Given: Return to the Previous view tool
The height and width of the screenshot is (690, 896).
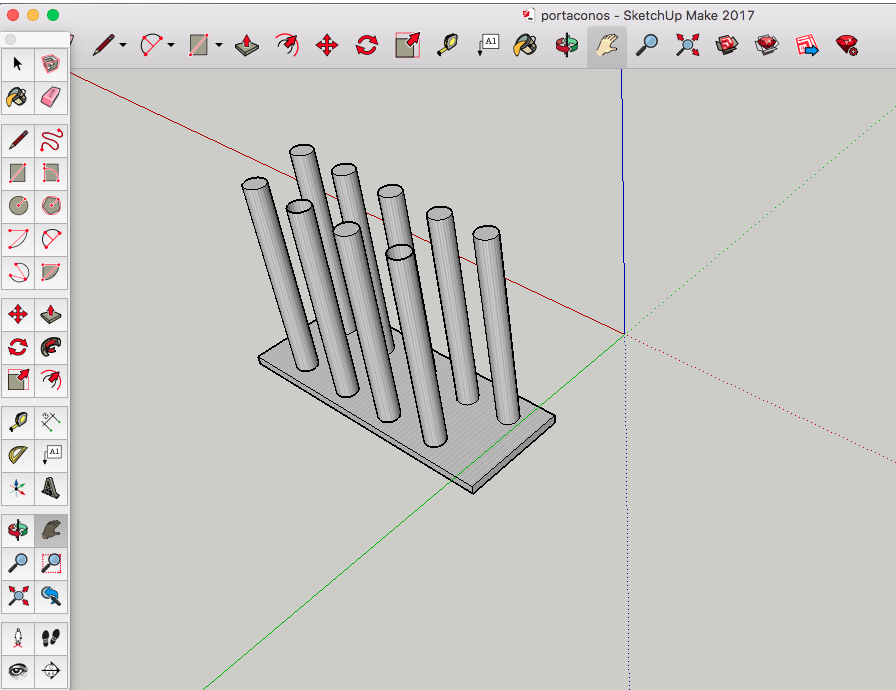Looking at the screenshot, I should pos(51,597).
